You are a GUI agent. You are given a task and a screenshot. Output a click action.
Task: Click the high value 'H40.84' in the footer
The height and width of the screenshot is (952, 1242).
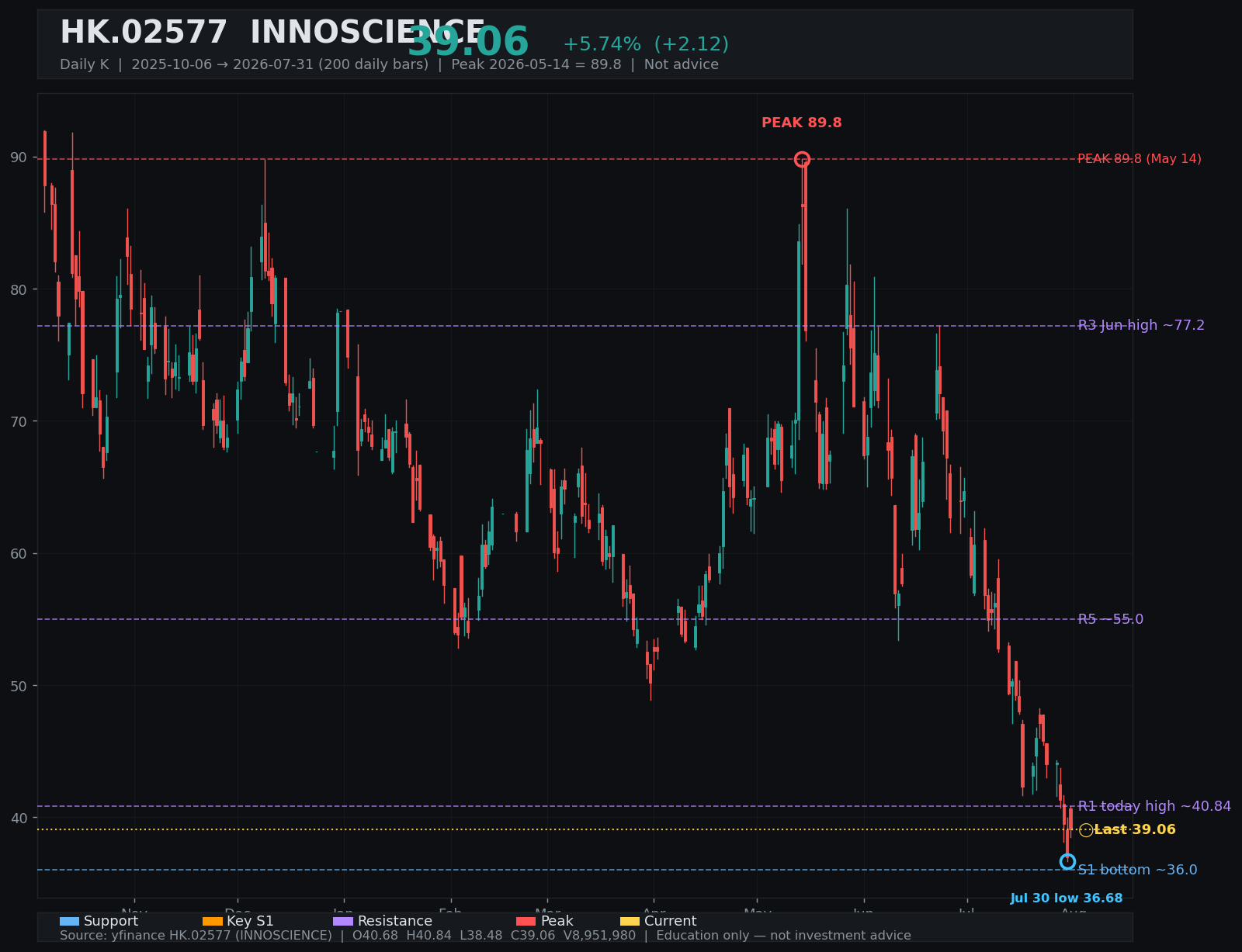tap(429, 936)
